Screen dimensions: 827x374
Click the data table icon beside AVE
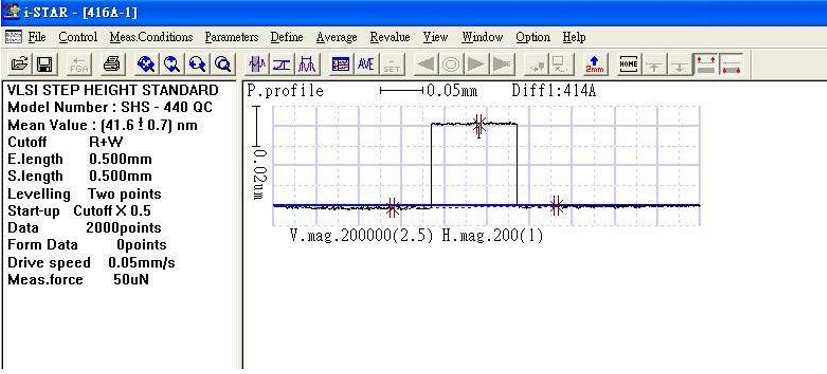340,64
